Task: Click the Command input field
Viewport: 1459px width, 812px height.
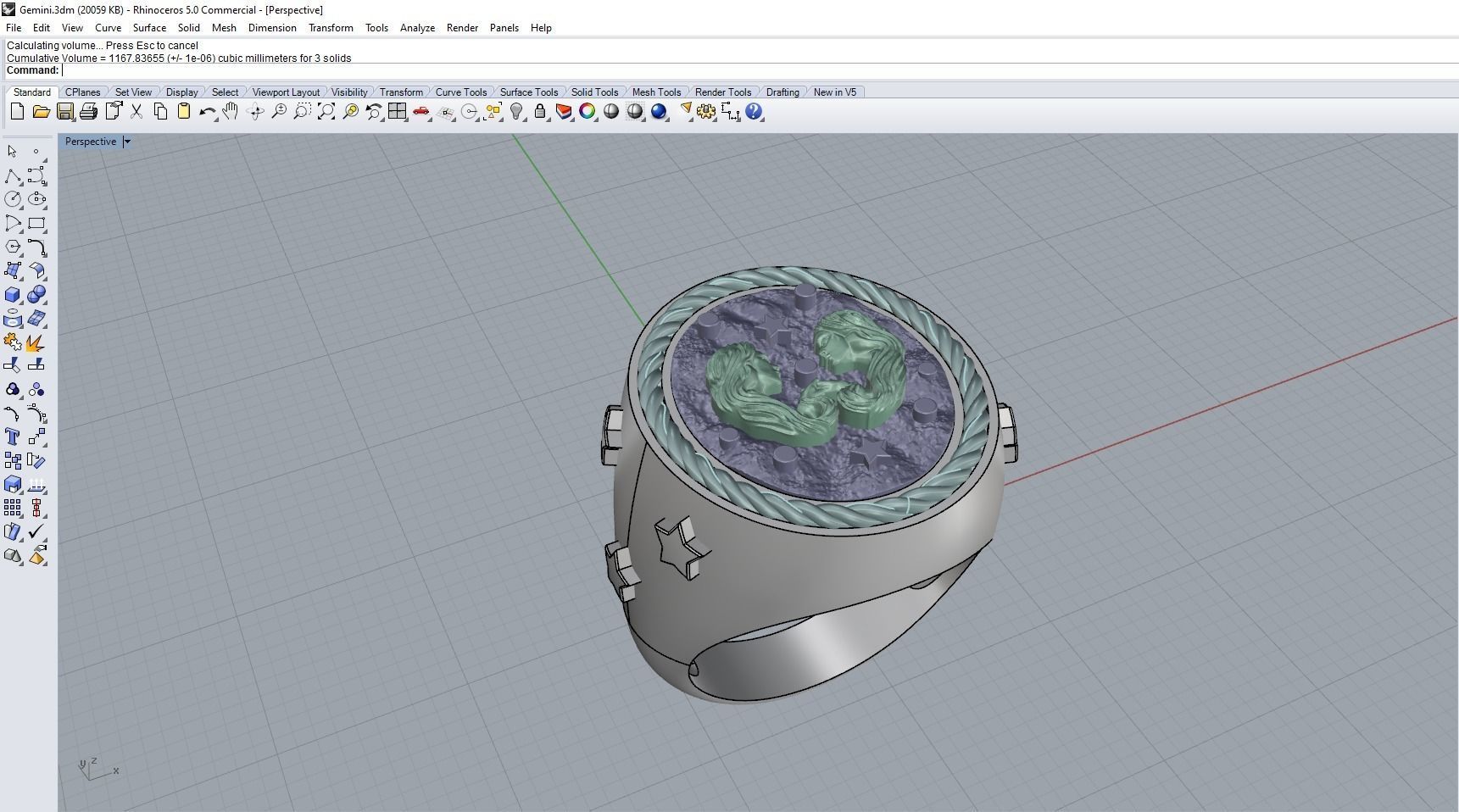Action: coord(759,70)
